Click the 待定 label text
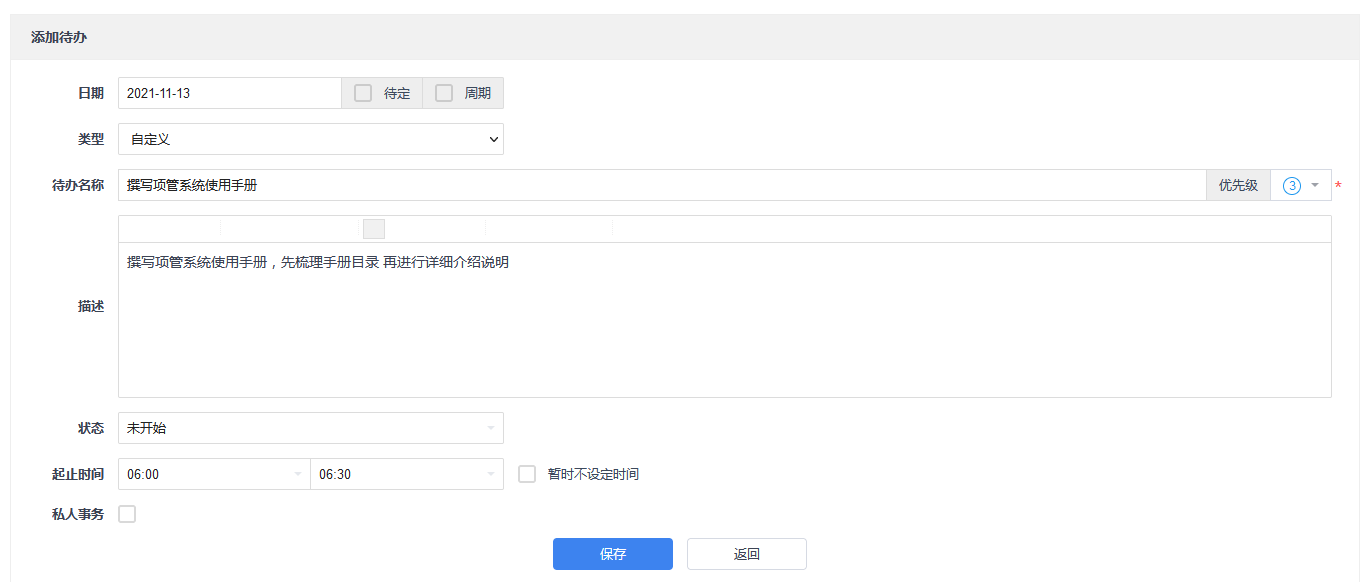The width and height of the screenshot is (1372, 582). click(x=397, y=93)
